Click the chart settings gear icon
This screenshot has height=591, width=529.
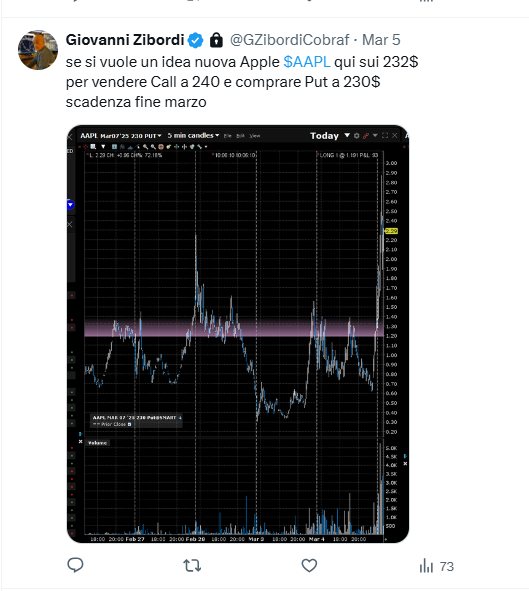[356, 136]
